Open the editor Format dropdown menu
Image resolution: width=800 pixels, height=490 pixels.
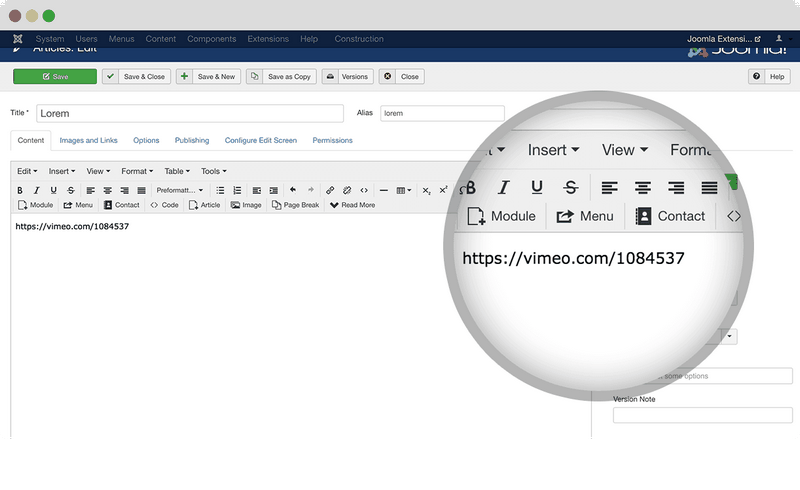click(136, 171)
